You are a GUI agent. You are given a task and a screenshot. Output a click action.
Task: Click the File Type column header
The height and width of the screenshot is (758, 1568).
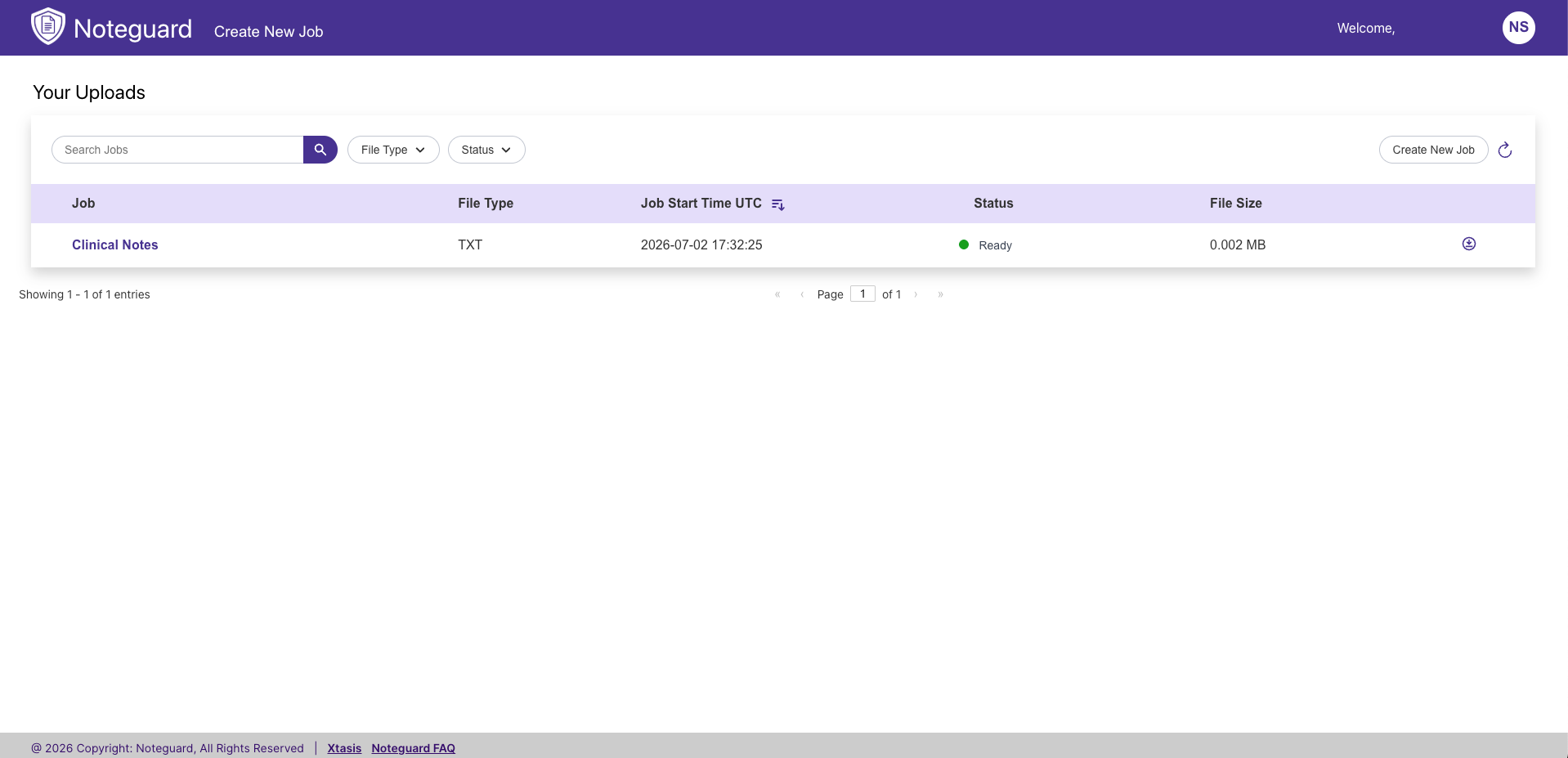486,203
